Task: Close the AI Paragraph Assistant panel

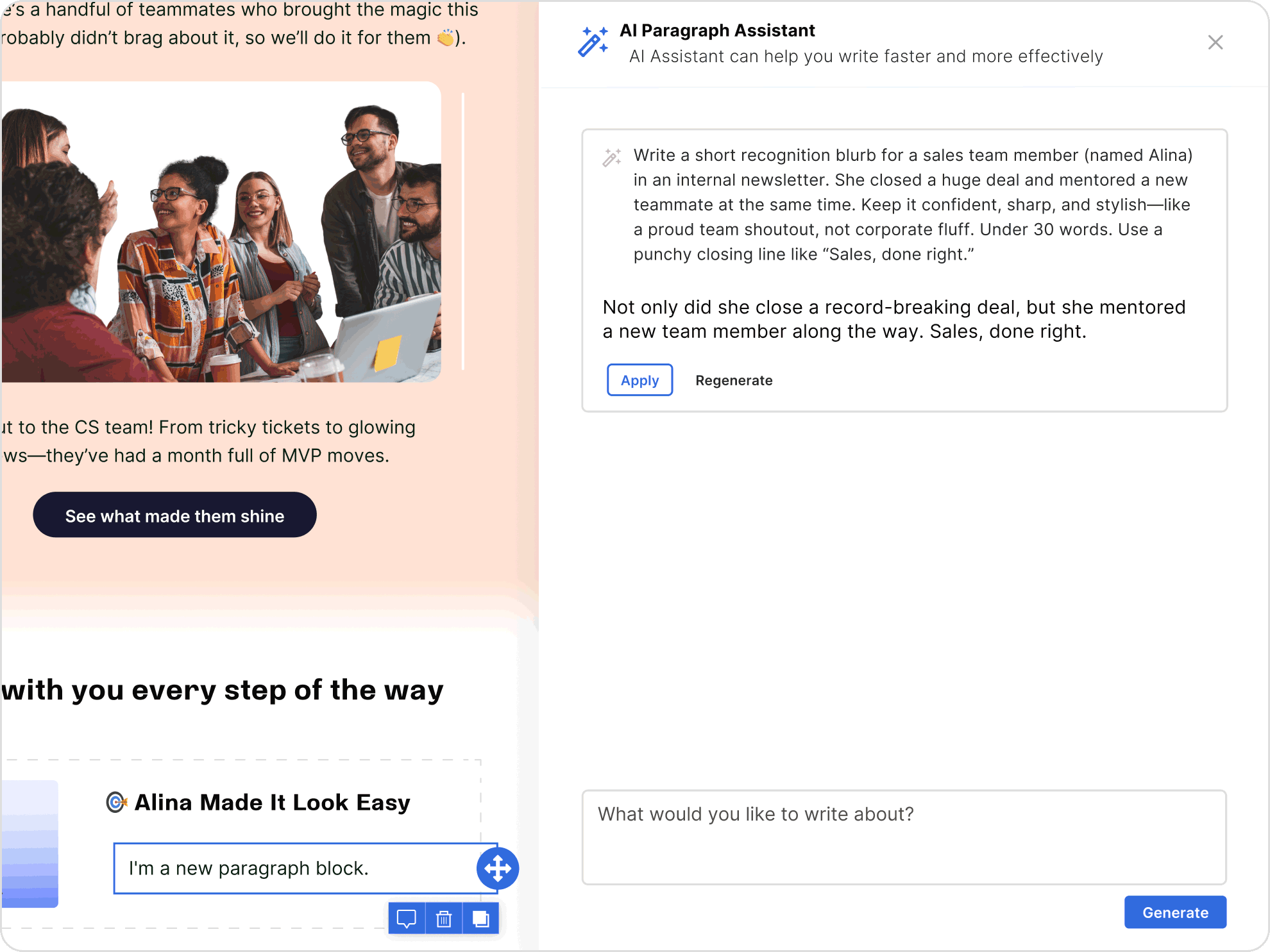Action: (1215, 42)
